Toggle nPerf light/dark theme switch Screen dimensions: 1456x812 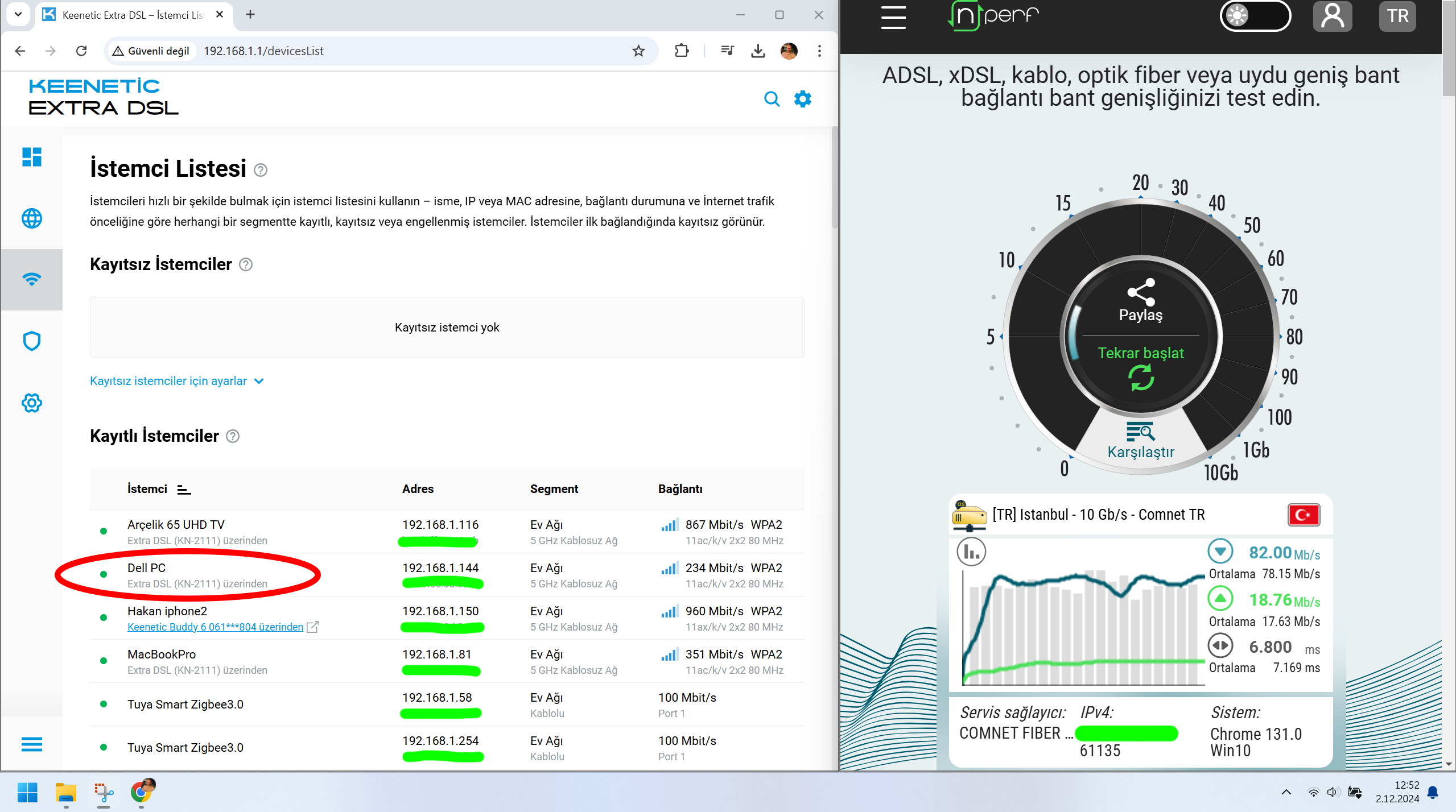pyautogui.click(x=1255, y=16)
